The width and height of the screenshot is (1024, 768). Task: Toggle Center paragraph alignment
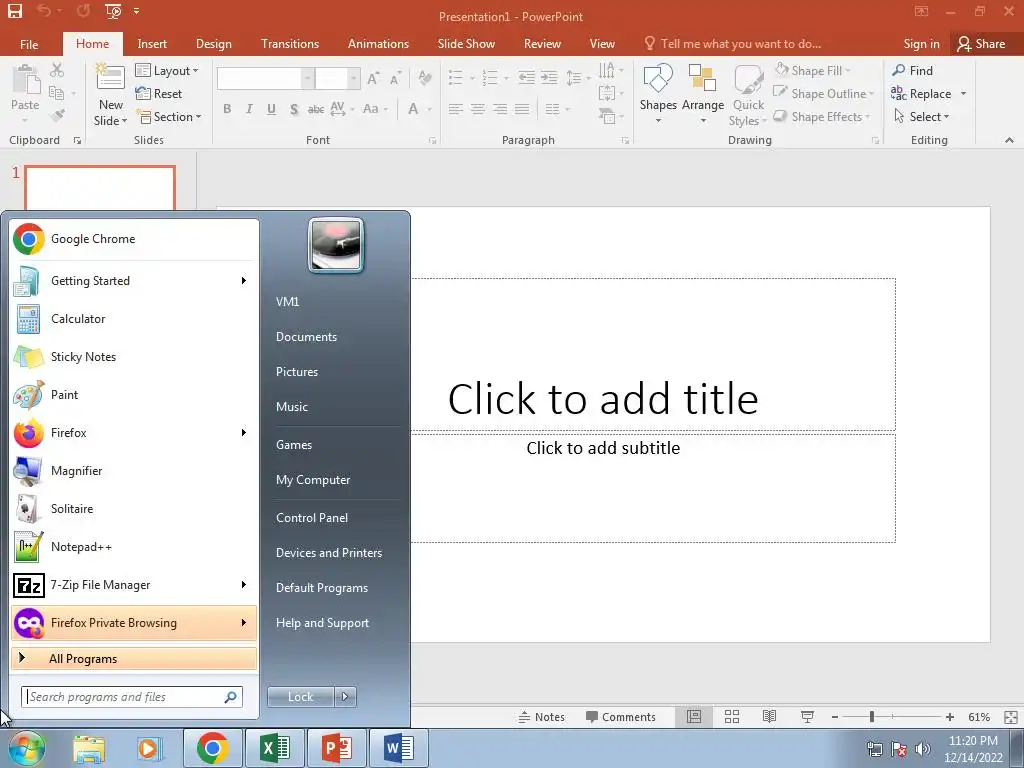[x=478, y=109]
